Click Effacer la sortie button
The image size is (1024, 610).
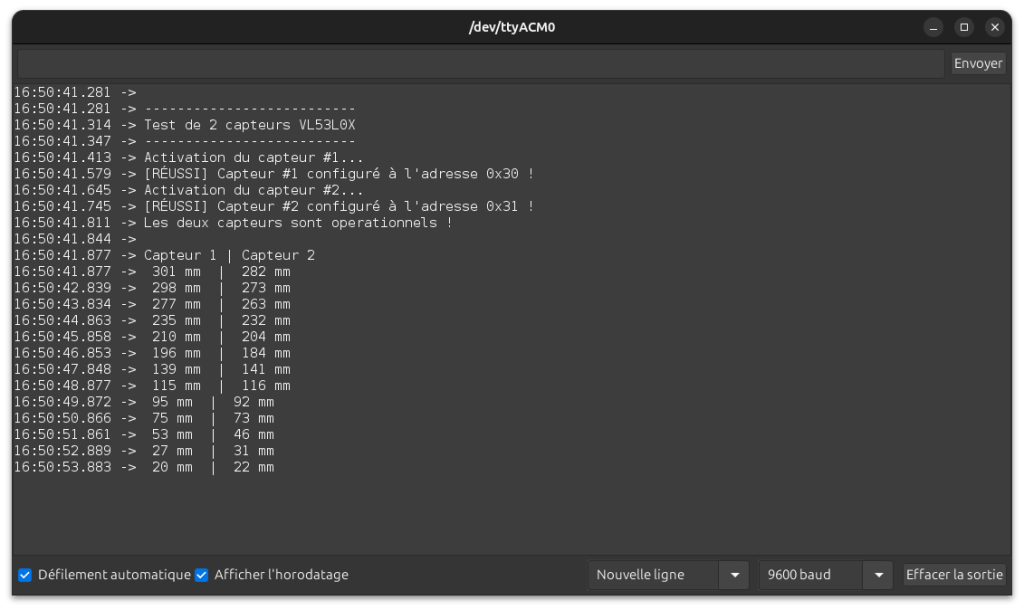(954, 575)
